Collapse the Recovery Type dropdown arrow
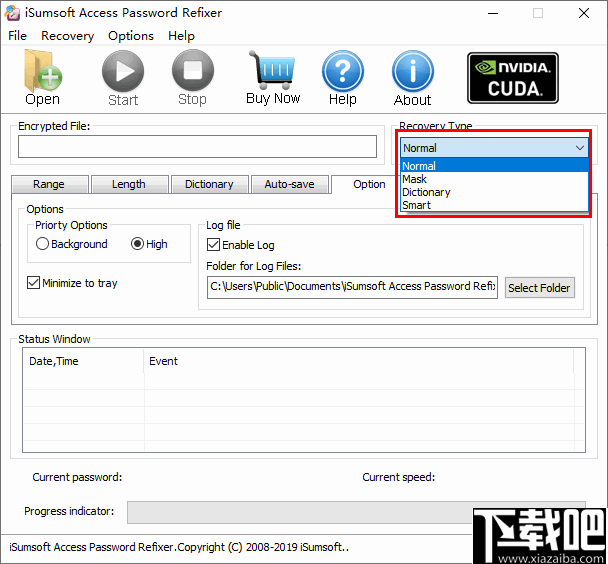The height and width of the screenshot is (564, 608). [580, 148]
